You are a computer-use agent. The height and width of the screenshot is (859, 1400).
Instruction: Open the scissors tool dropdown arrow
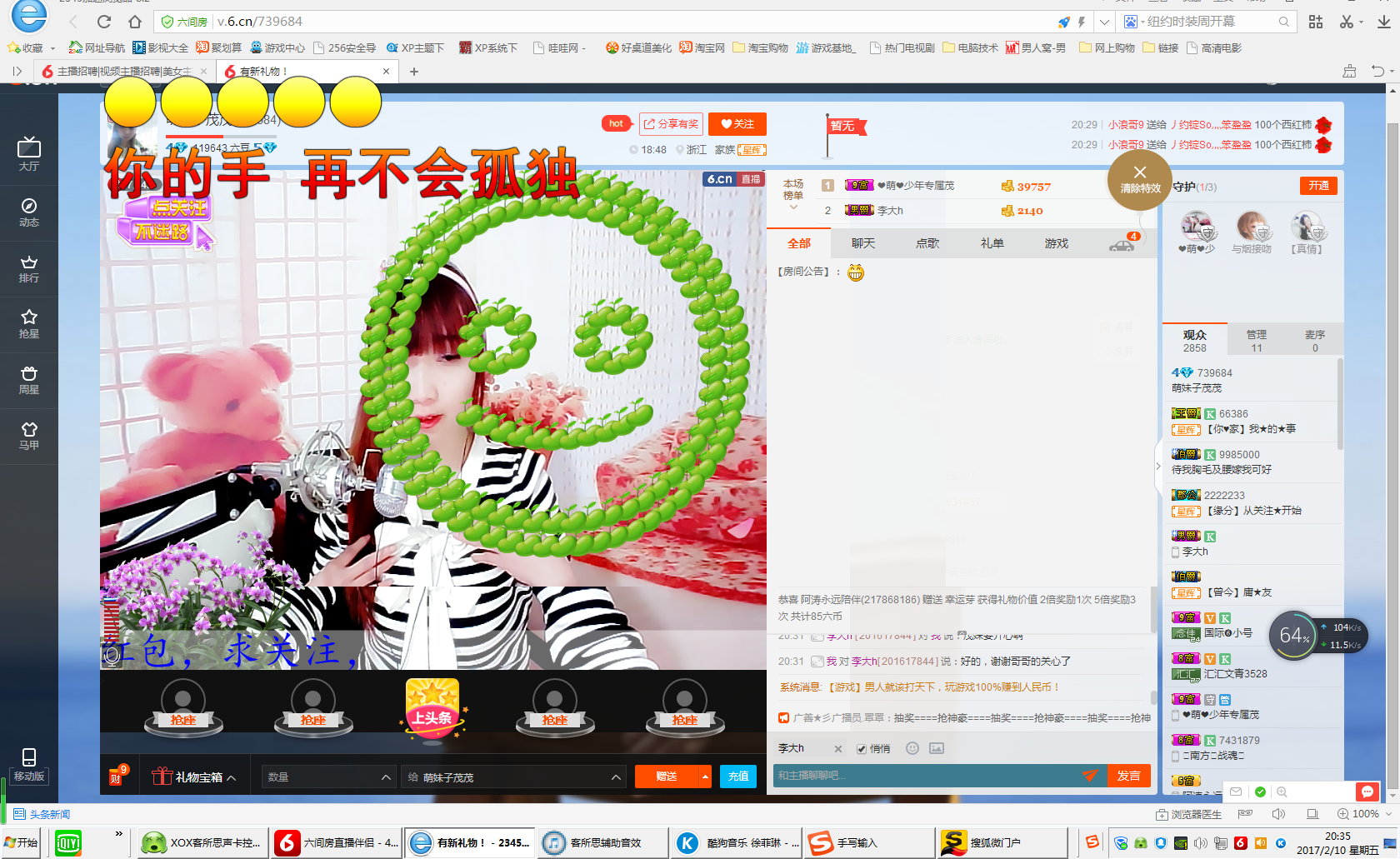tap(1361, 22)
